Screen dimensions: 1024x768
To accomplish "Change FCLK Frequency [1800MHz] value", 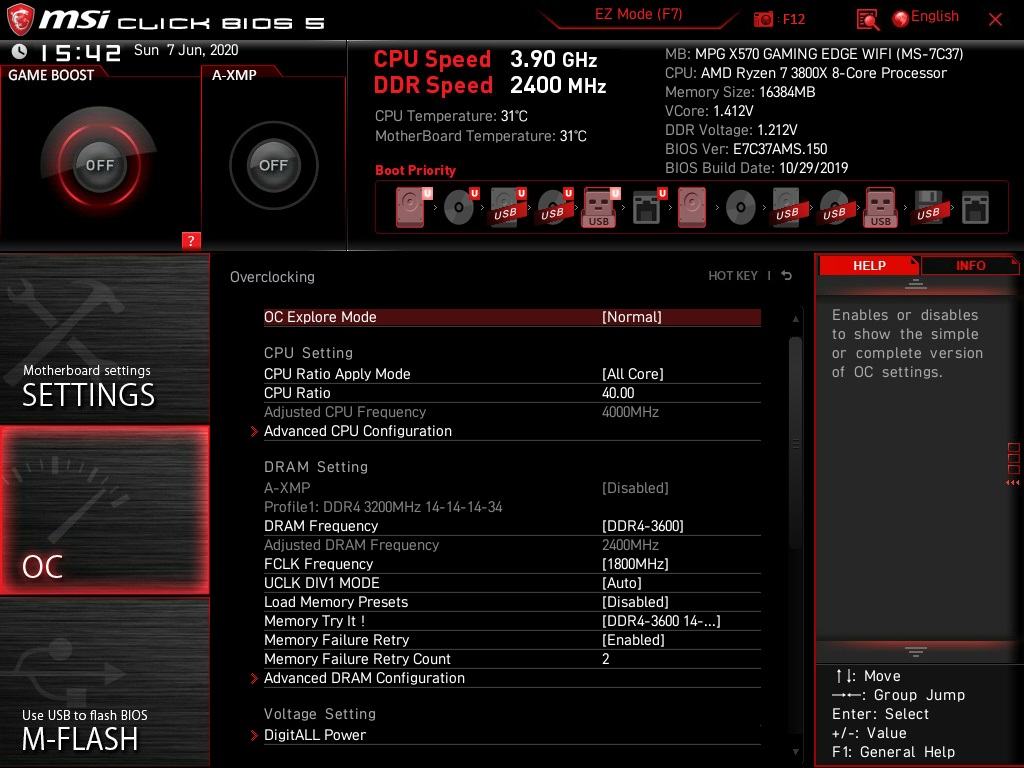I will (x=512, y=564).
